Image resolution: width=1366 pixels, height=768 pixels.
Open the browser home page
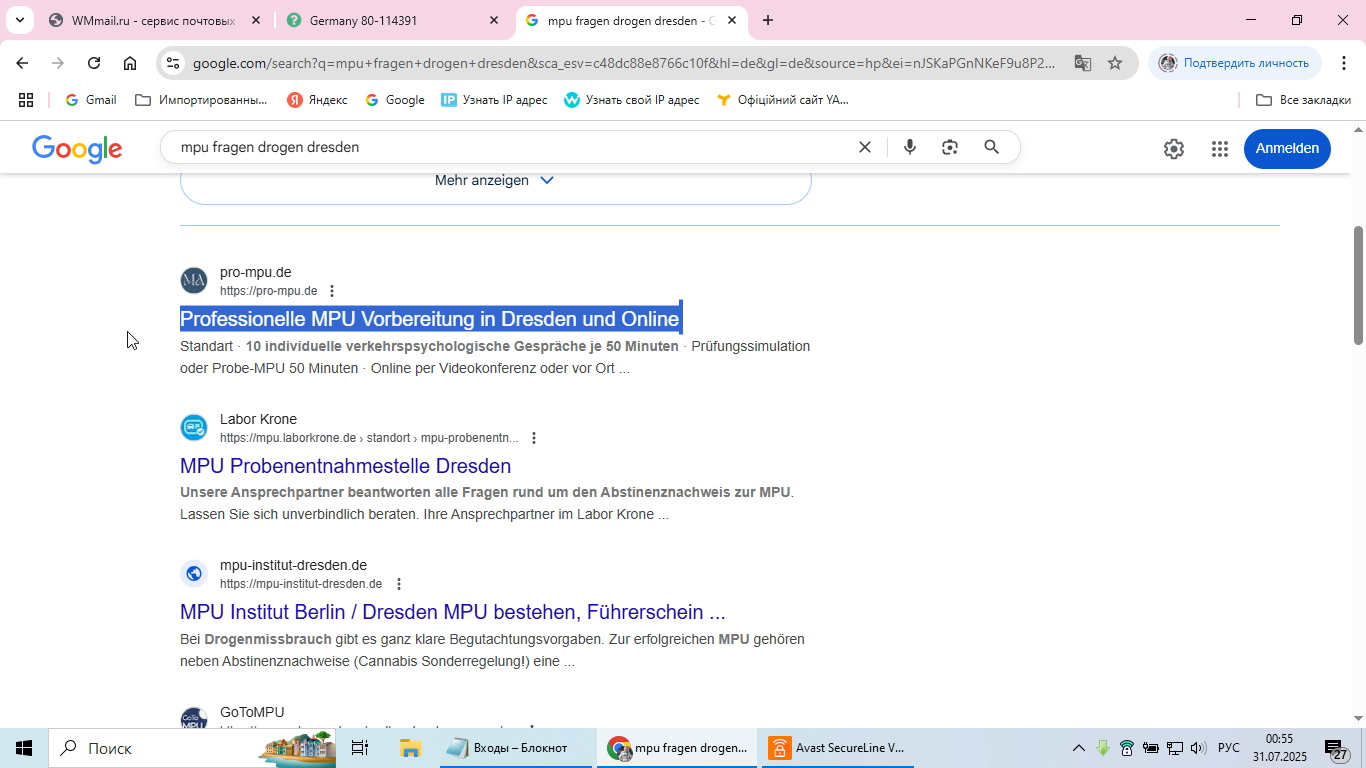click(130, 63)
